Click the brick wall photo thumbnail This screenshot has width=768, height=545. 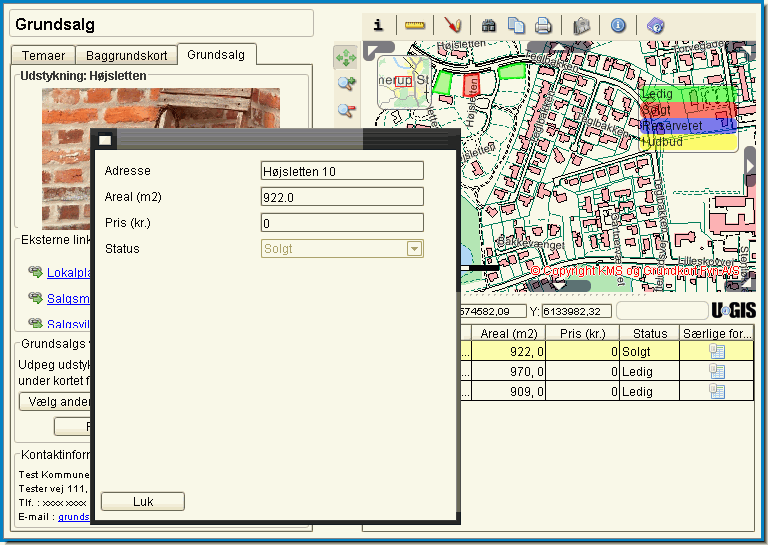click(161, 109)
